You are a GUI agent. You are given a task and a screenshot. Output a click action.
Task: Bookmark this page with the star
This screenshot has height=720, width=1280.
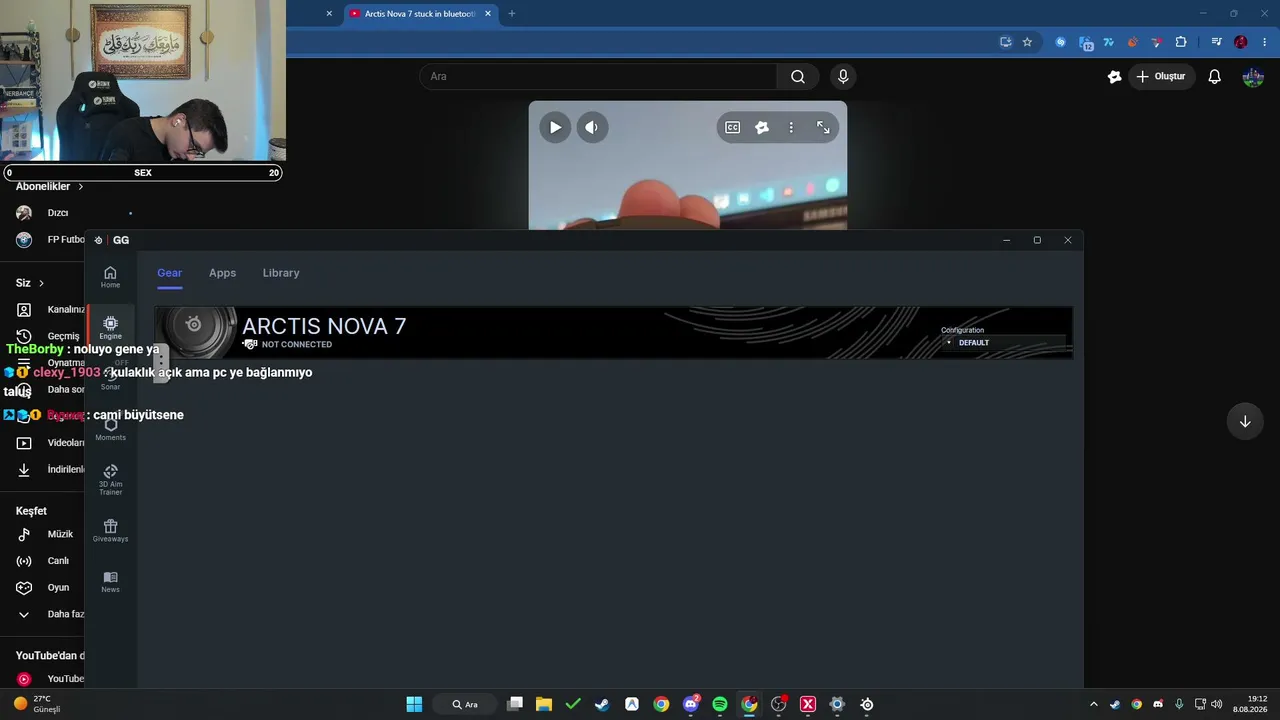pyautogui.click(x=1027, y=42)
